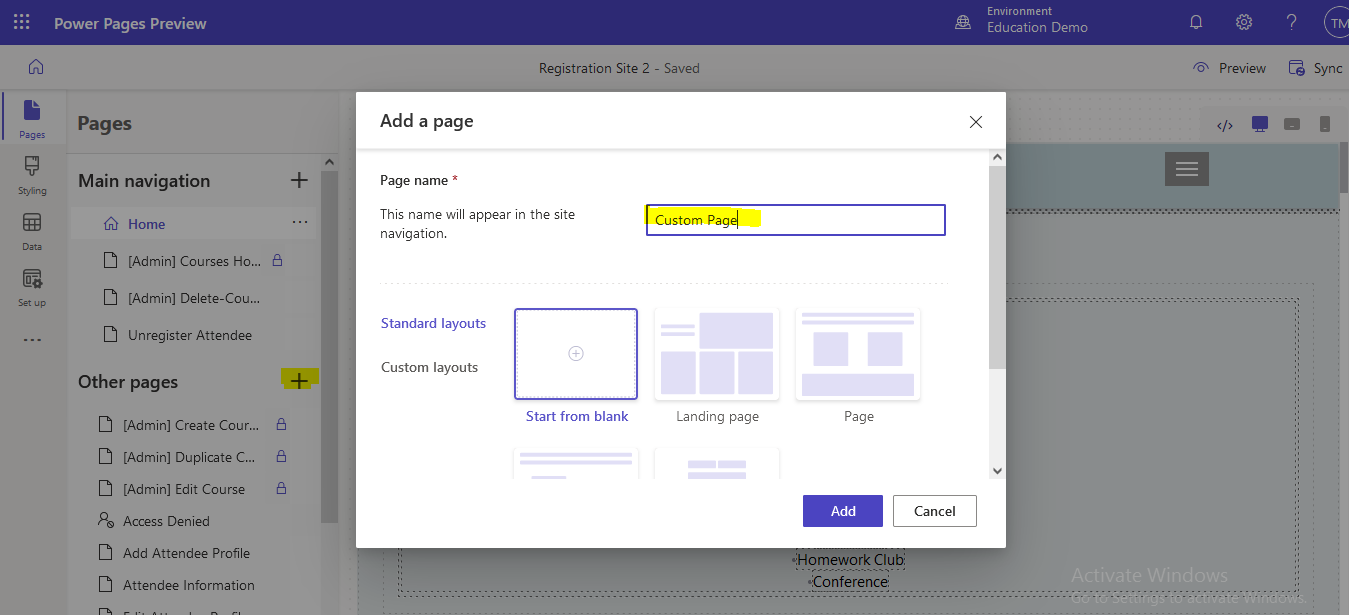Switch to mobile preview icon

click(x=1324, y=123)
